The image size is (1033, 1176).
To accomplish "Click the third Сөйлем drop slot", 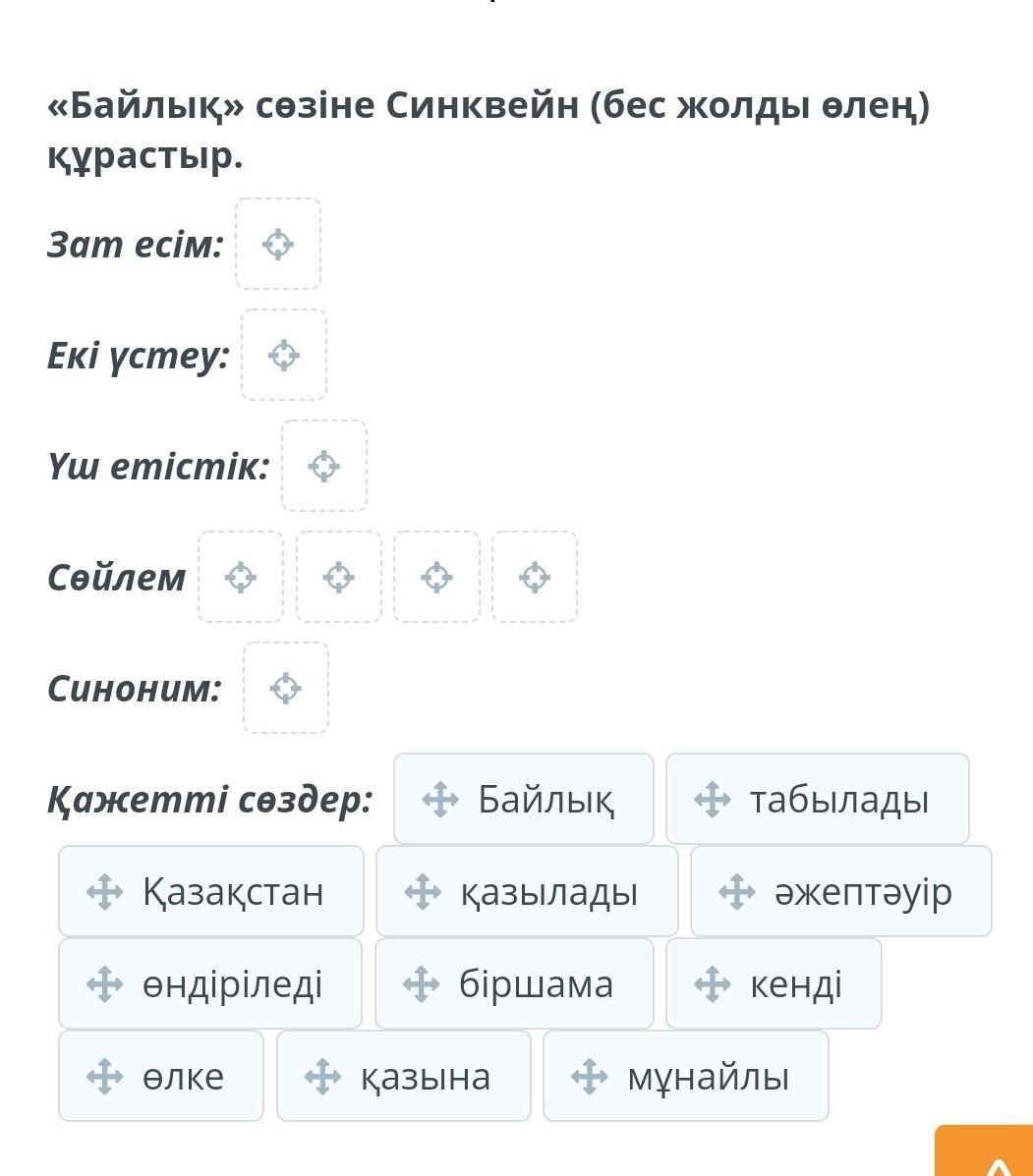I will [x=436, y=577].
